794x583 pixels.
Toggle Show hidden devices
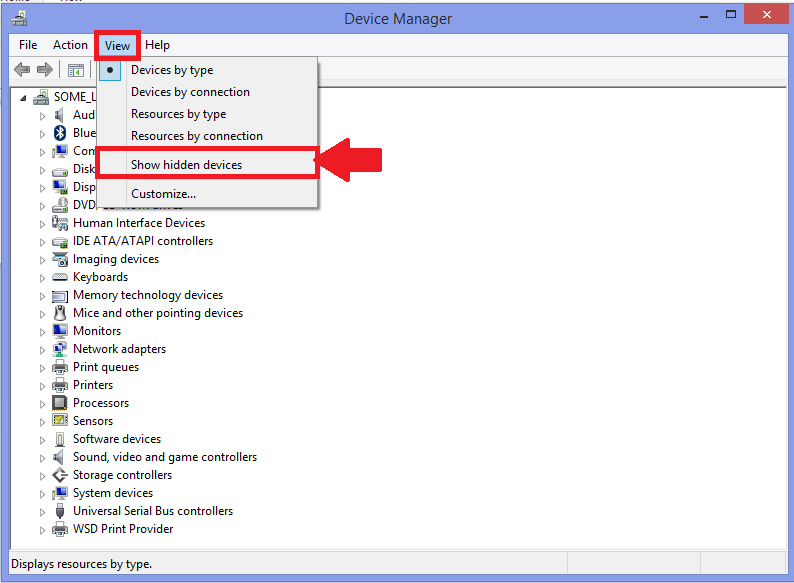[208, 165]
